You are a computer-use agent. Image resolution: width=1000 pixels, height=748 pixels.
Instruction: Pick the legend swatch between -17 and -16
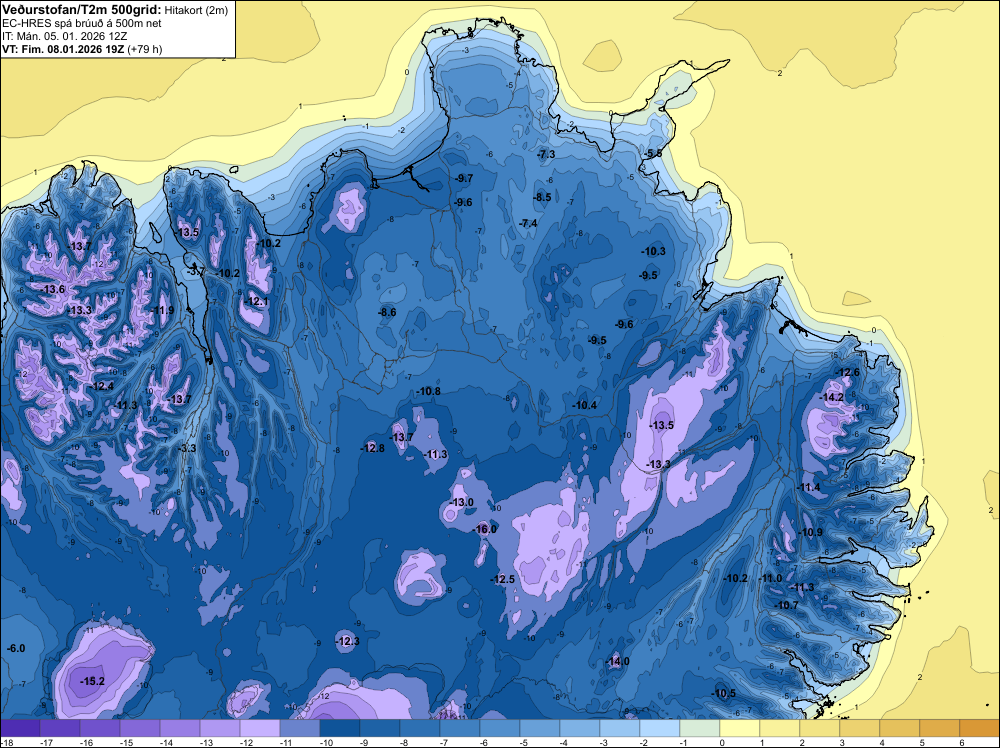click(x=60, y=728)
